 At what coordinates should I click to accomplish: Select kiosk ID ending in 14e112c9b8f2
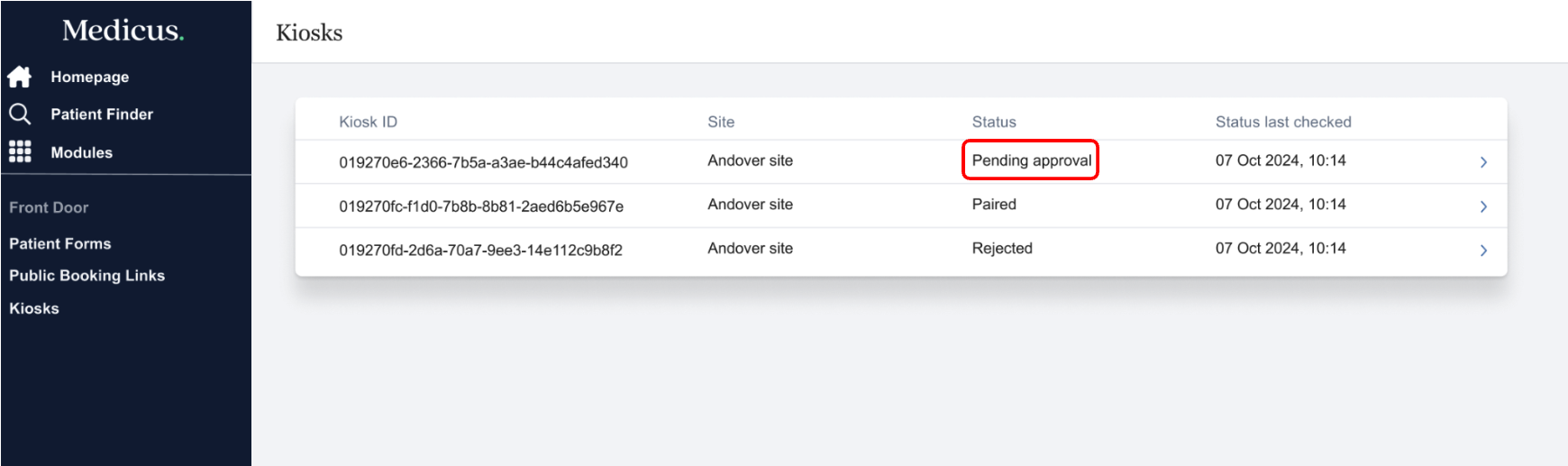(x=480, y=251)
